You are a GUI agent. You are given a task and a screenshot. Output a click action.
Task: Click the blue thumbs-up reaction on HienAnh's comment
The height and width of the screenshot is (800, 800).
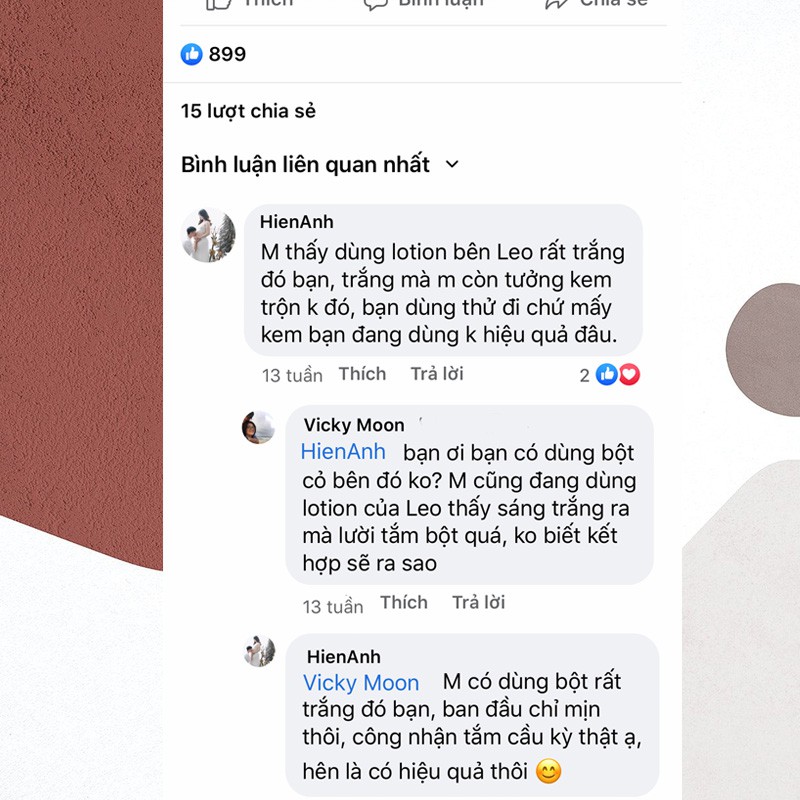(607, 374)
